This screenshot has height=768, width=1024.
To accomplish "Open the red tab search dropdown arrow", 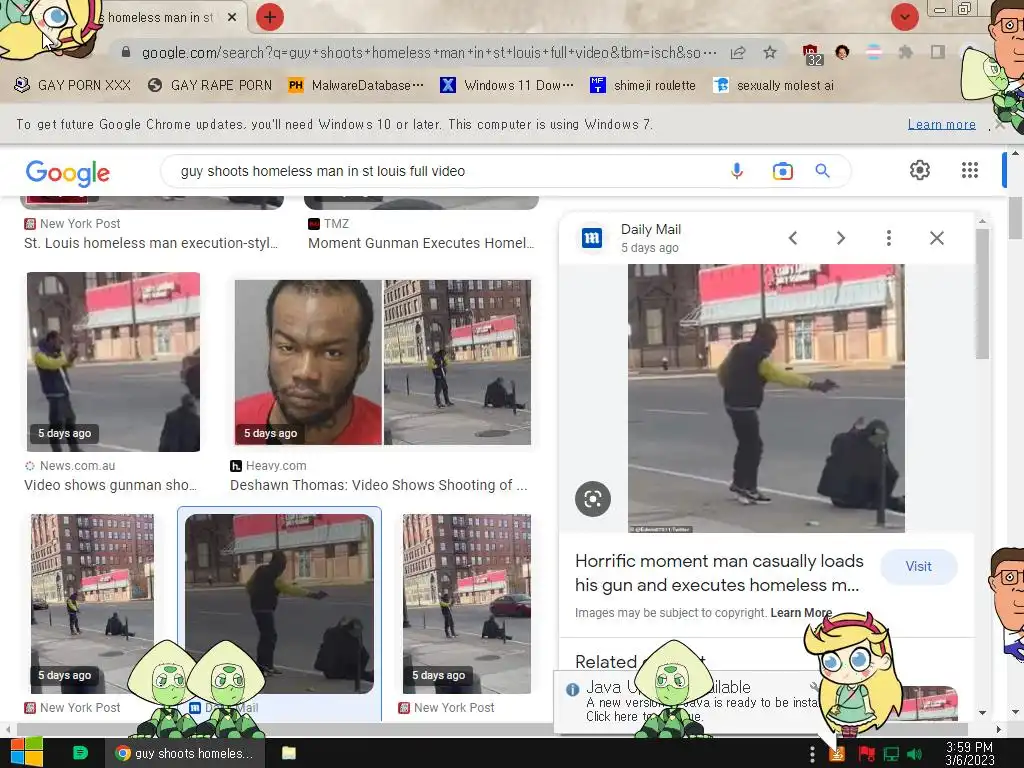I will pos(904,17).
